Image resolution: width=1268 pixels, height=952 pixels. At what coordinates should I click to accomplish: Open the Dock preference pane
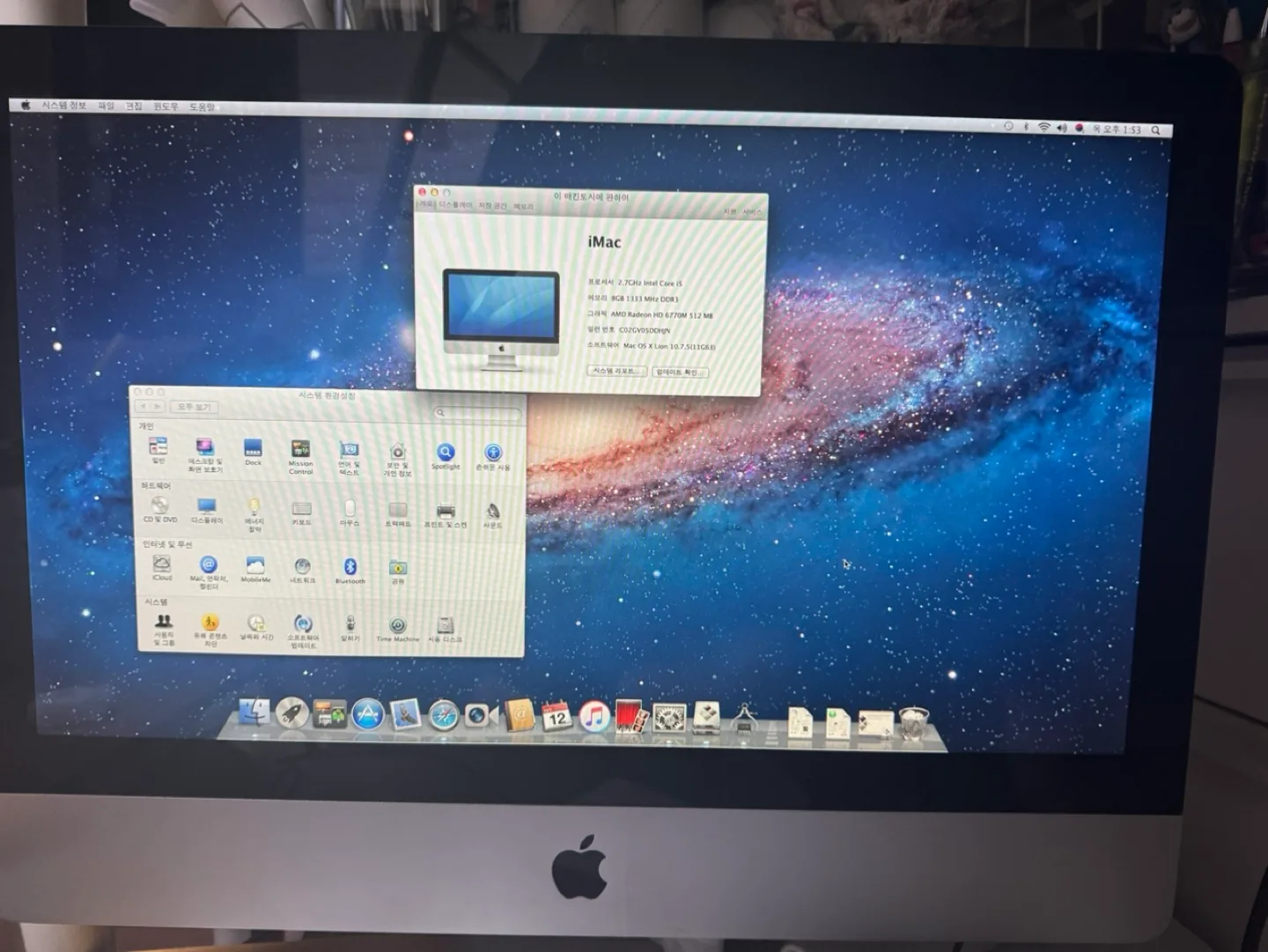[253, 453]
